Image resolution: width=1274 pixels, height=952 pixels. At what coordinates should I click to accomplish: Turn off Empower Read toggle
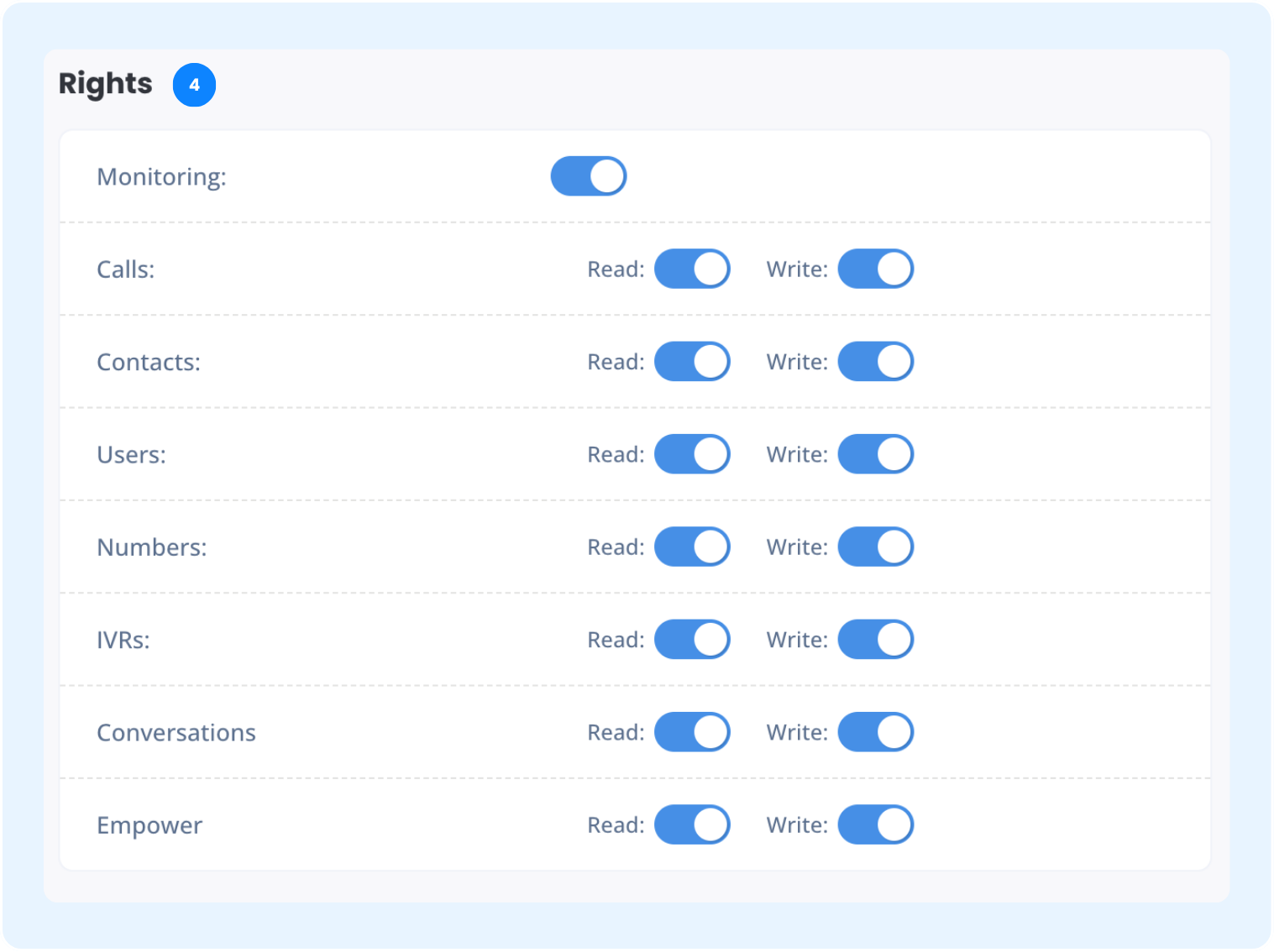(x=692, y=824)
